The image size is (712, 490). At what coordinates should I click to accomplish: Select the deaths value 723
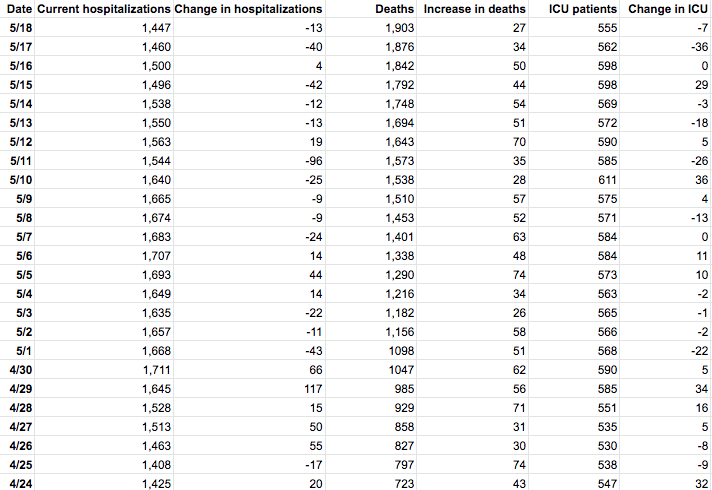[x=403, y=483]
